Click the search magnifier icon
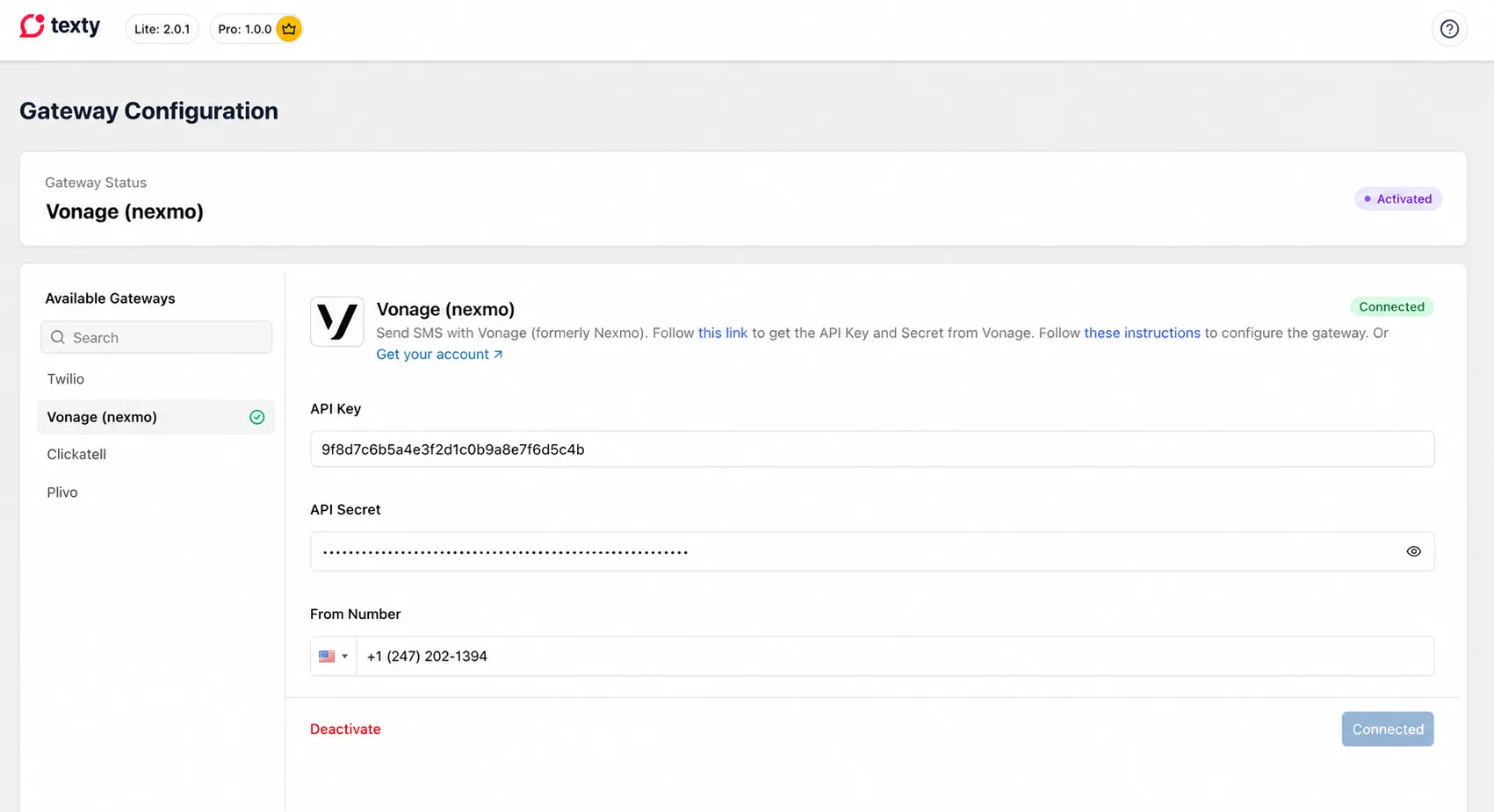 pyautogui.click(x=58, y=337)
